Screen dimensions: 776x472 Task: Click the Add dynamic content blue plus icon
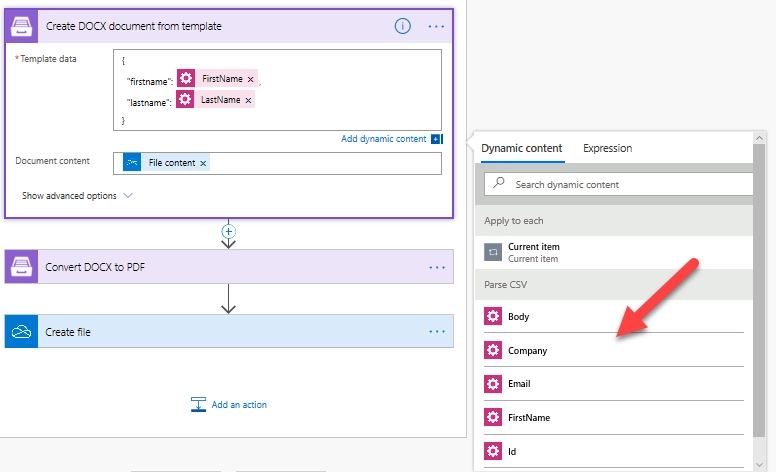(x=436, y=139)
